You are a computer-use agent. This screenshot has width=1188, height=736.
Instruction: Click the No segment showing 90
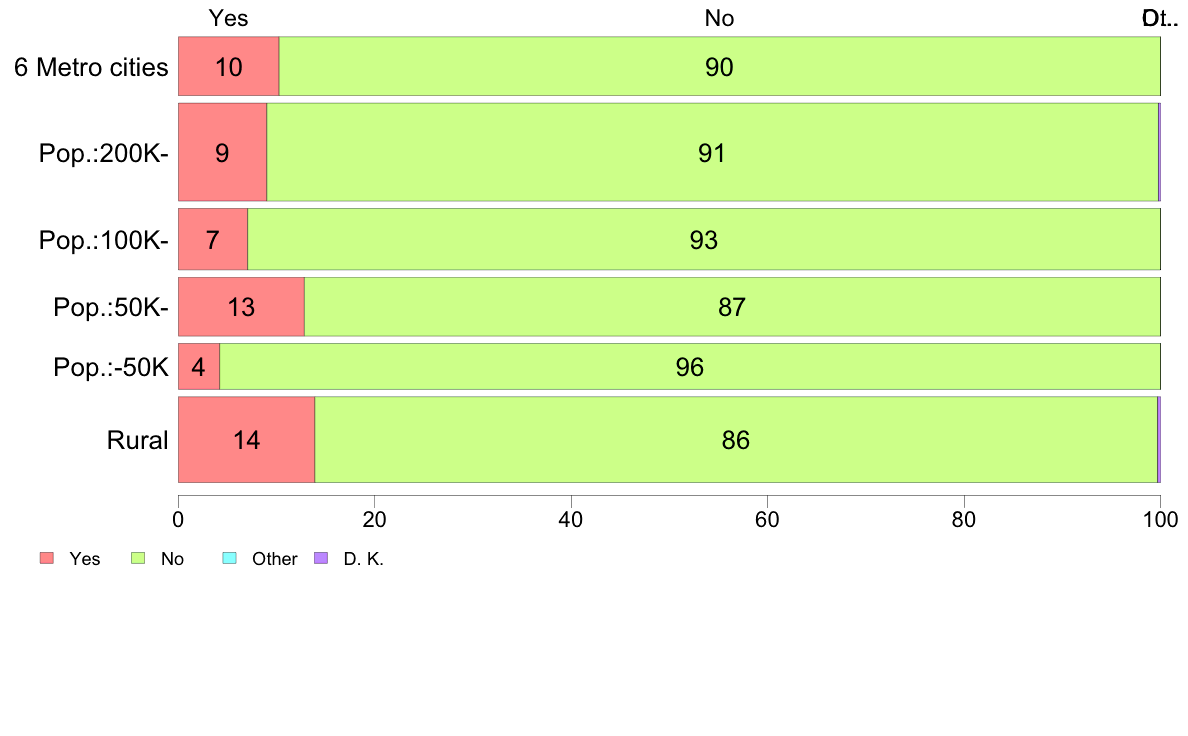[720, 66]
